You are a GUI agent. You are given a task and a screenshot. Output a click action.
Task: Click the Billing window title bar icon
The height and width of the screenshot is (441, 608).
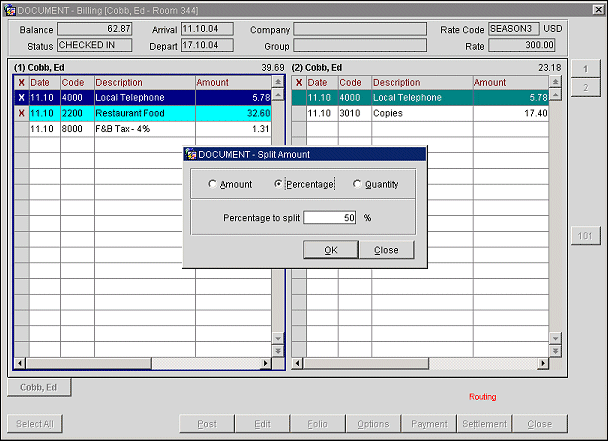9,9
